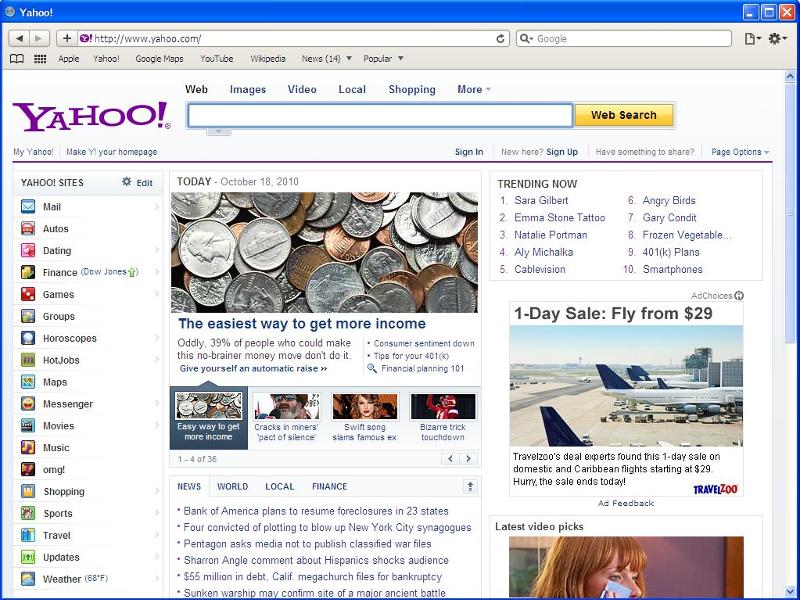Open the Dating icon
The width and height of the screenshot is (800, 600).
coord(28,251)
